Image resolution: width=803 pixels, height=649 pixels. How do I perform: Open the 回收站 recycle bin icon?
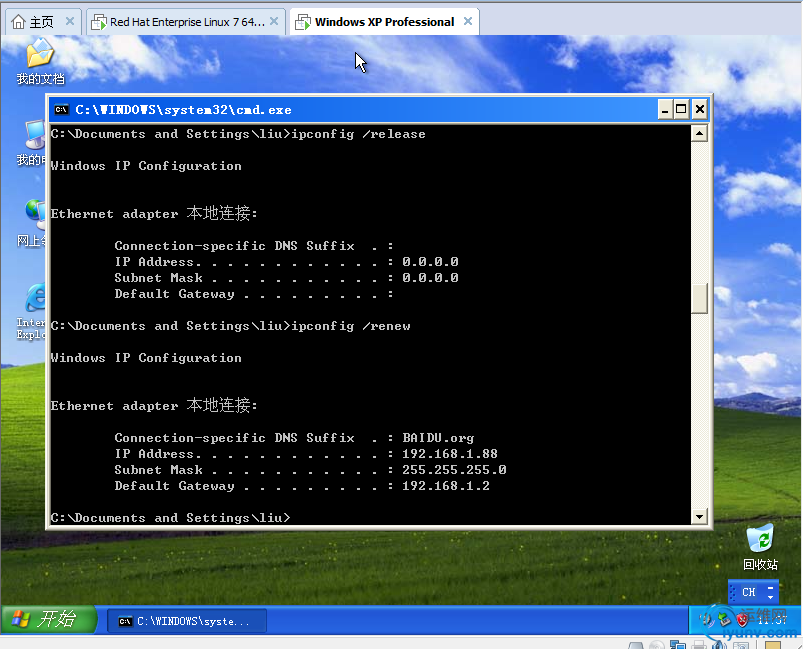760,547
